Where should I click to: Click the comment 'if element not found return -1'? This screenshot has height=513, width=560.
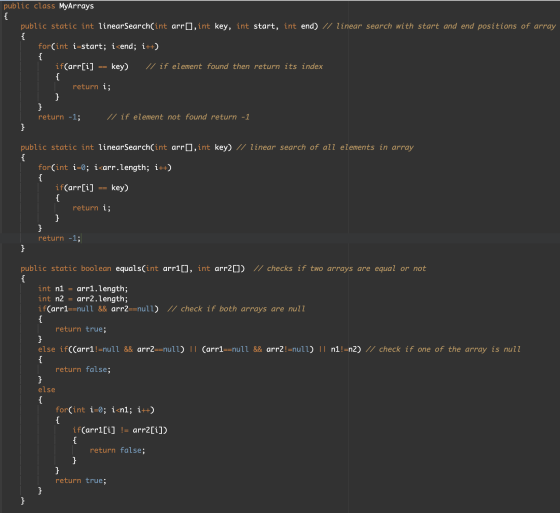(x=178, y=117)
